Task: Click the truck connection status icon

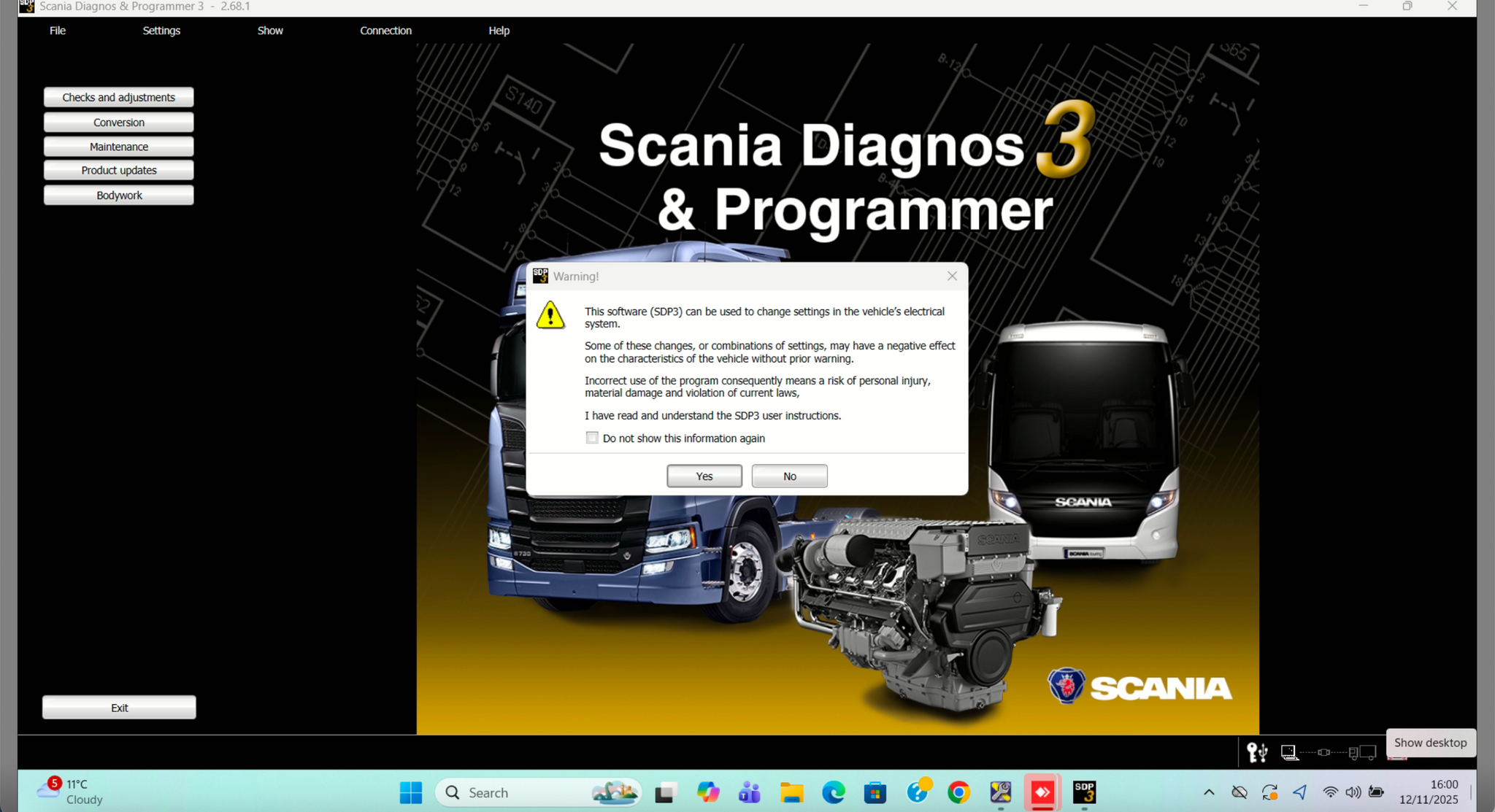Action: click(x=1362, y=751)
